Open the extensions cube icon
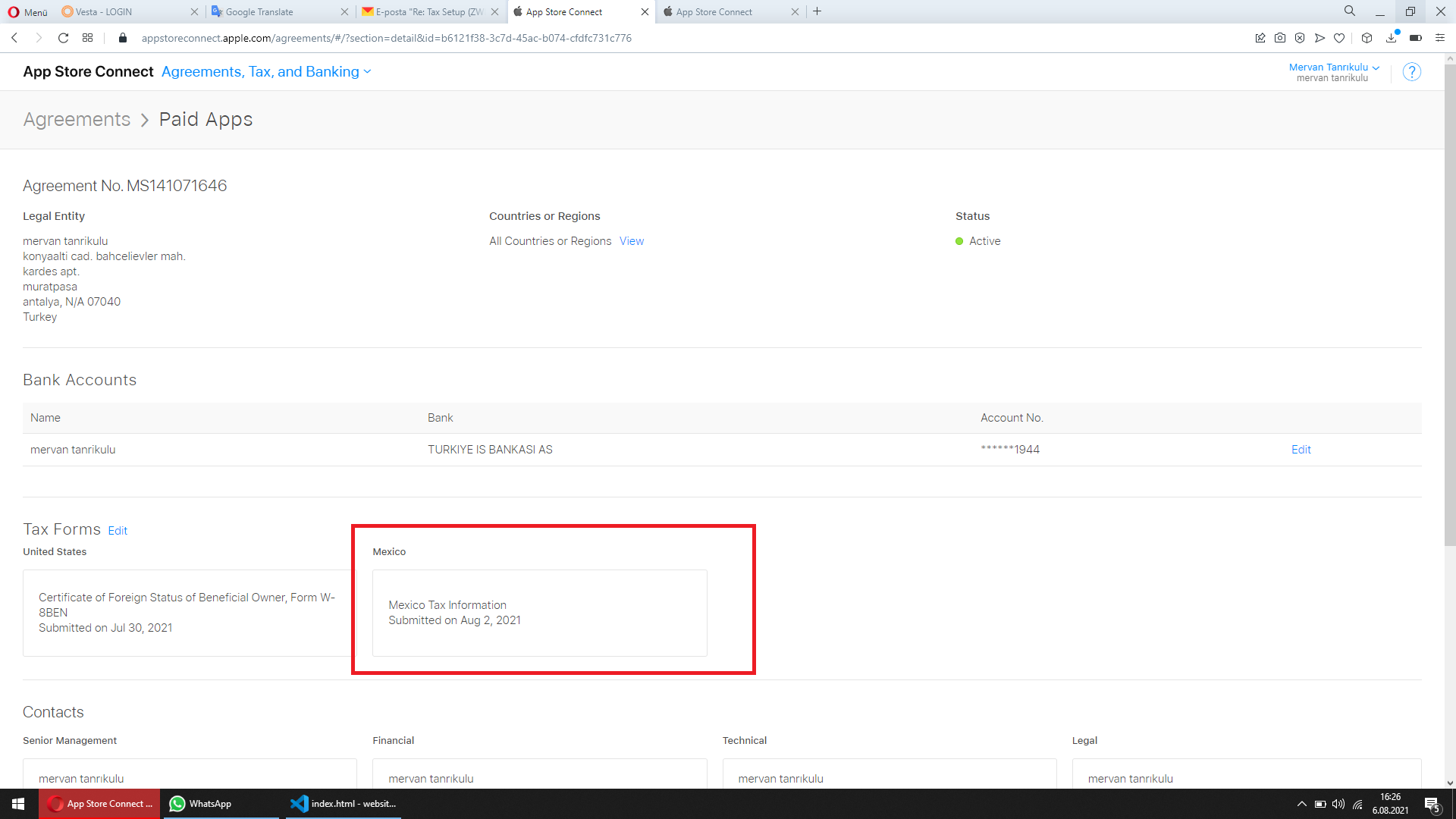 tap(1367, 38)
